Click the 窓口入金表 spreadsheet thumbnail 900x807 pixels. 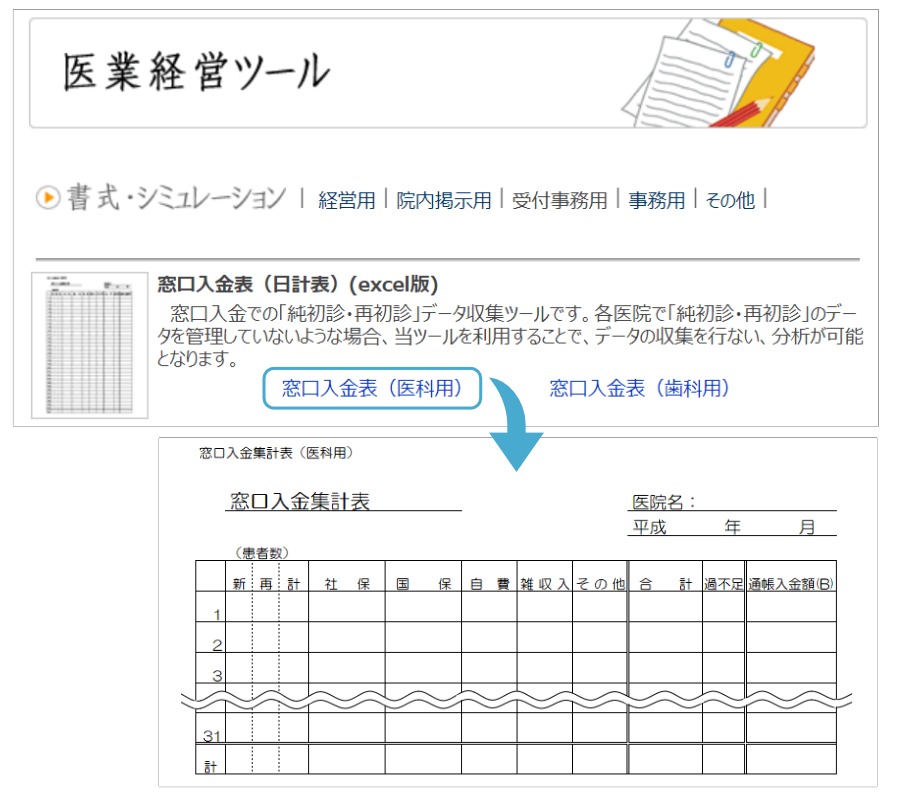click(x=89, y=345)
